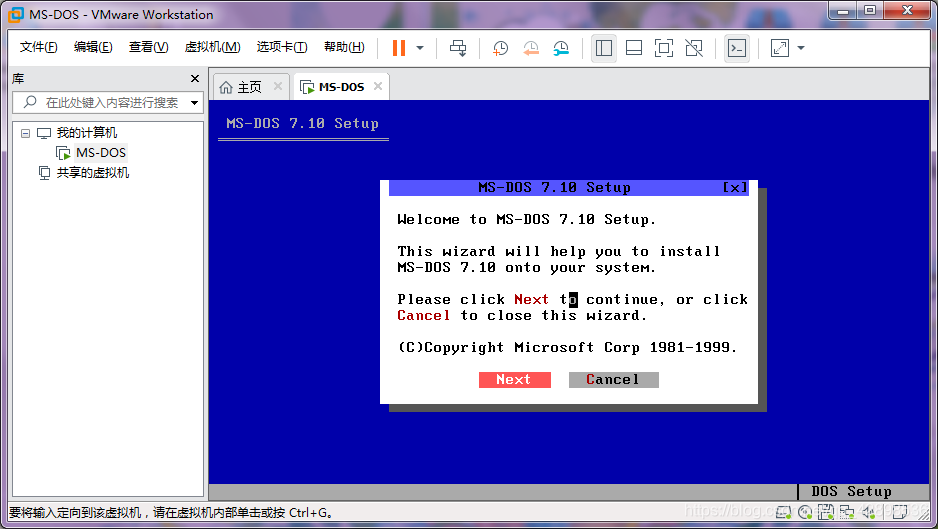Image resolution: width=938 pixels, height=529 pixels.
Task: Click the red 'Next' word in dialog text
Action: point(531,299)
